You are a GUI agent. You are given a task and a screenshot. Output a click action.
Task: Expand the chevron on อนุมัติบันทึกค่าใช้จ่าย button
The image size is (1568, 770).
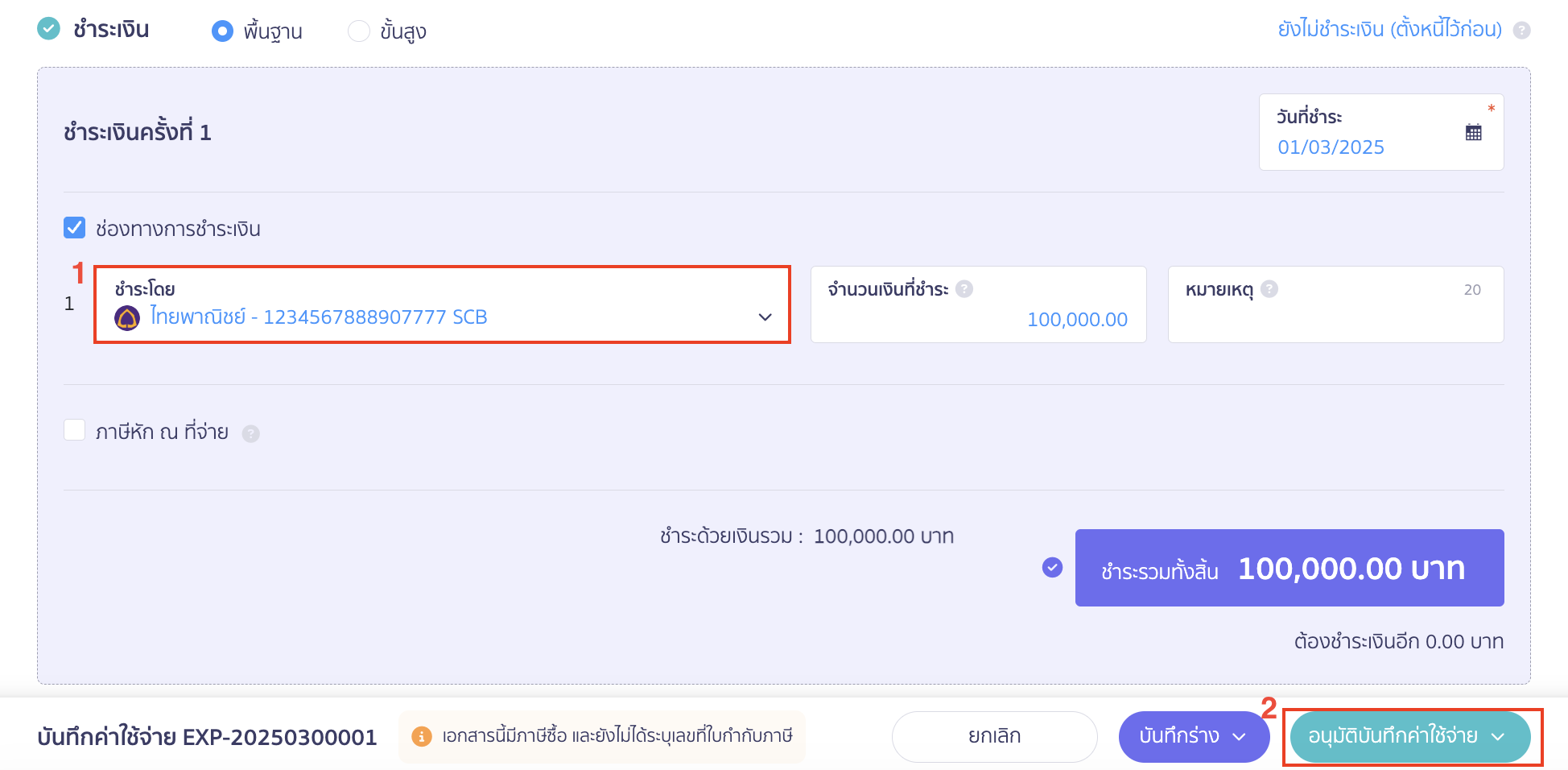click(x=1499, y=735)
